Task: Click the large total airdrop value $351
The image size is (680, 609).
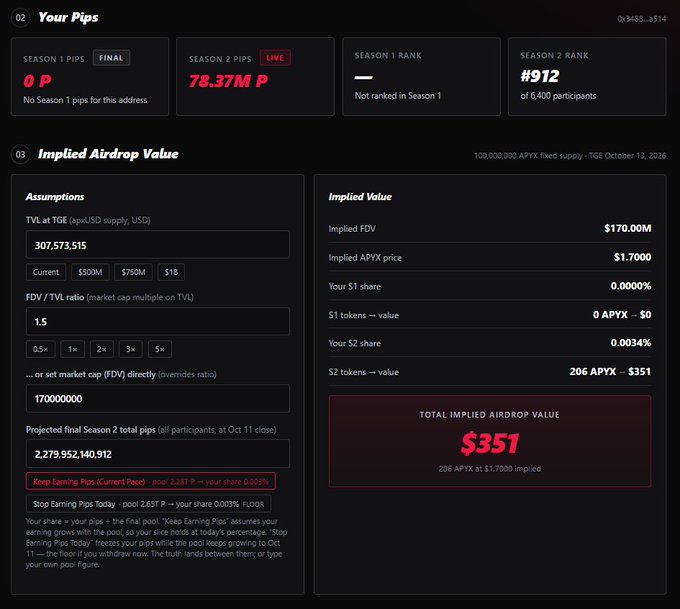Action: click(x=490, y=443)
